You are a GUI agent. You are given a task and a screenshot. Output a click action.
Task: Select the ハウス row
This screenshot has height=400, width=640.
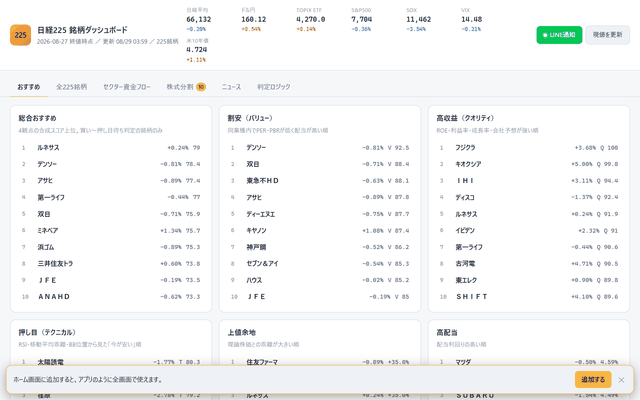coord(320,280)
